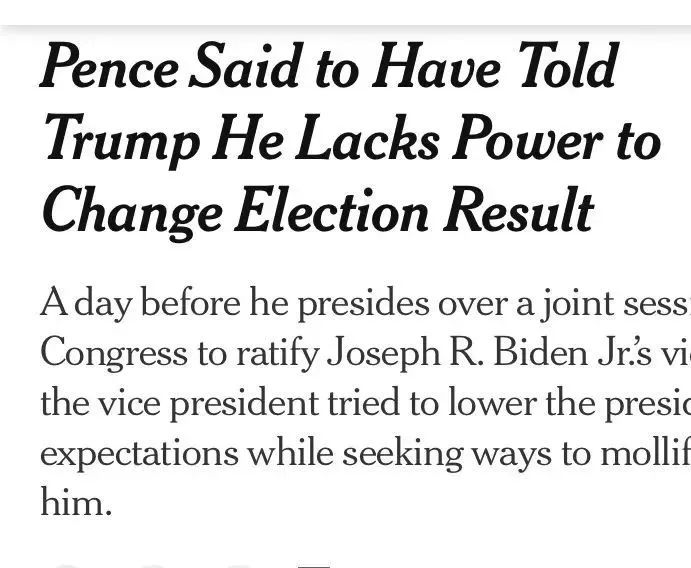Click the word "Pence" in the headline
This screenshot has height=568, width=691.
click(108, 68)
